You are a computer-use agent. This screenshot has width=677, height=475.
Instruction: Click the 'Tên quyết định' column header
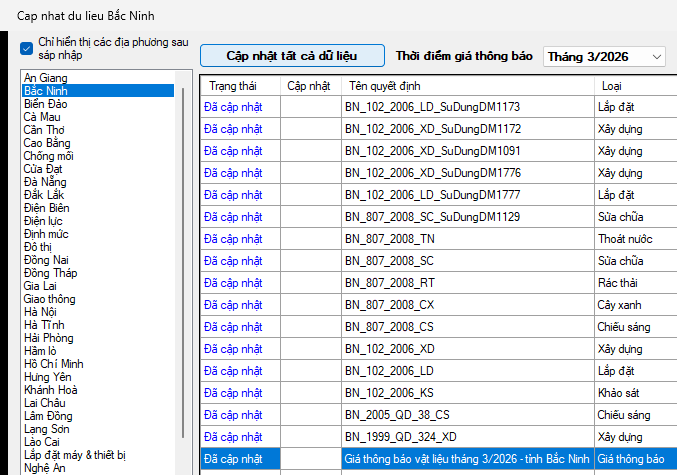tap(382, 86)
